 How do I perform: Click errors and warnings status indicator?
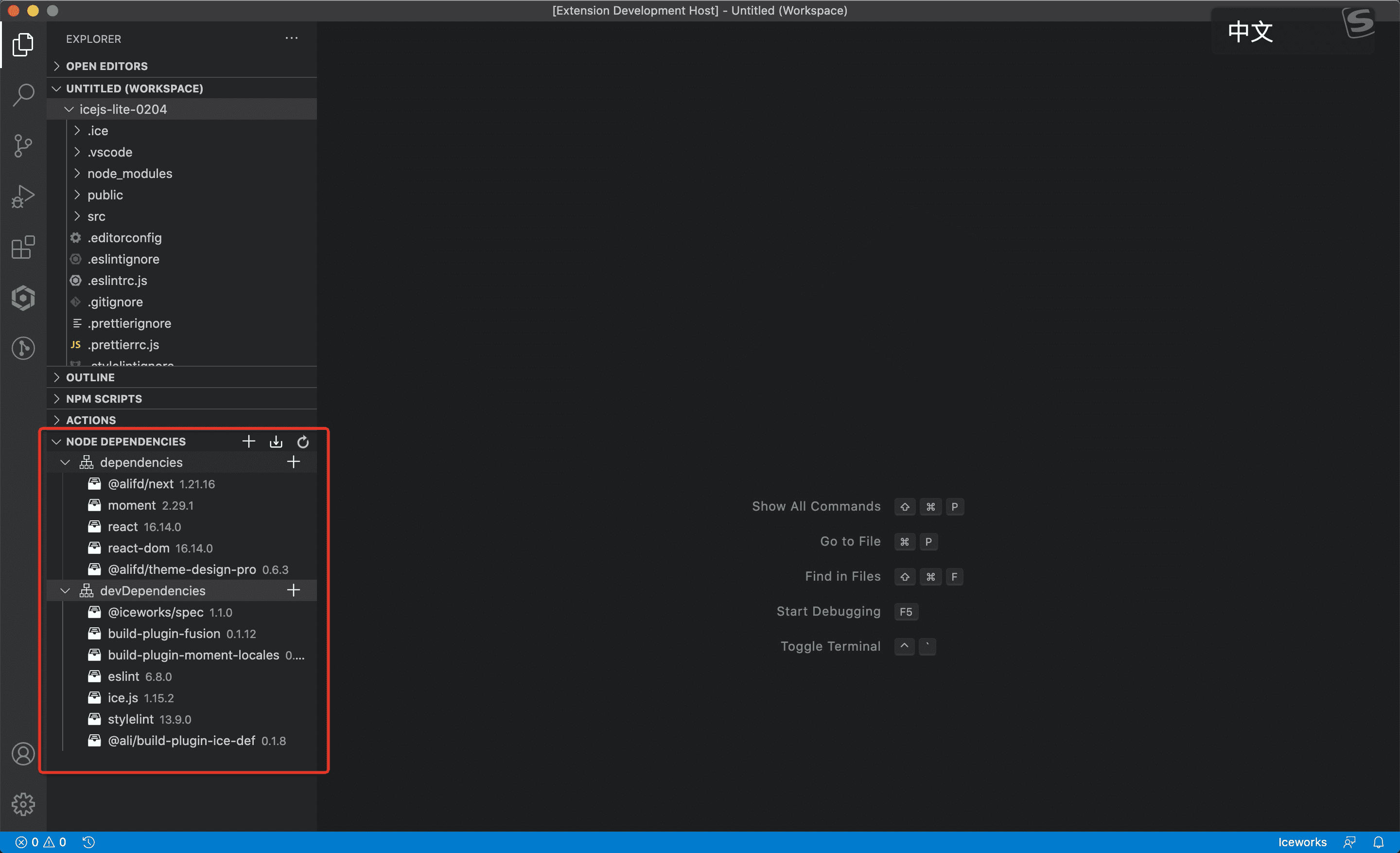(40, 842)
